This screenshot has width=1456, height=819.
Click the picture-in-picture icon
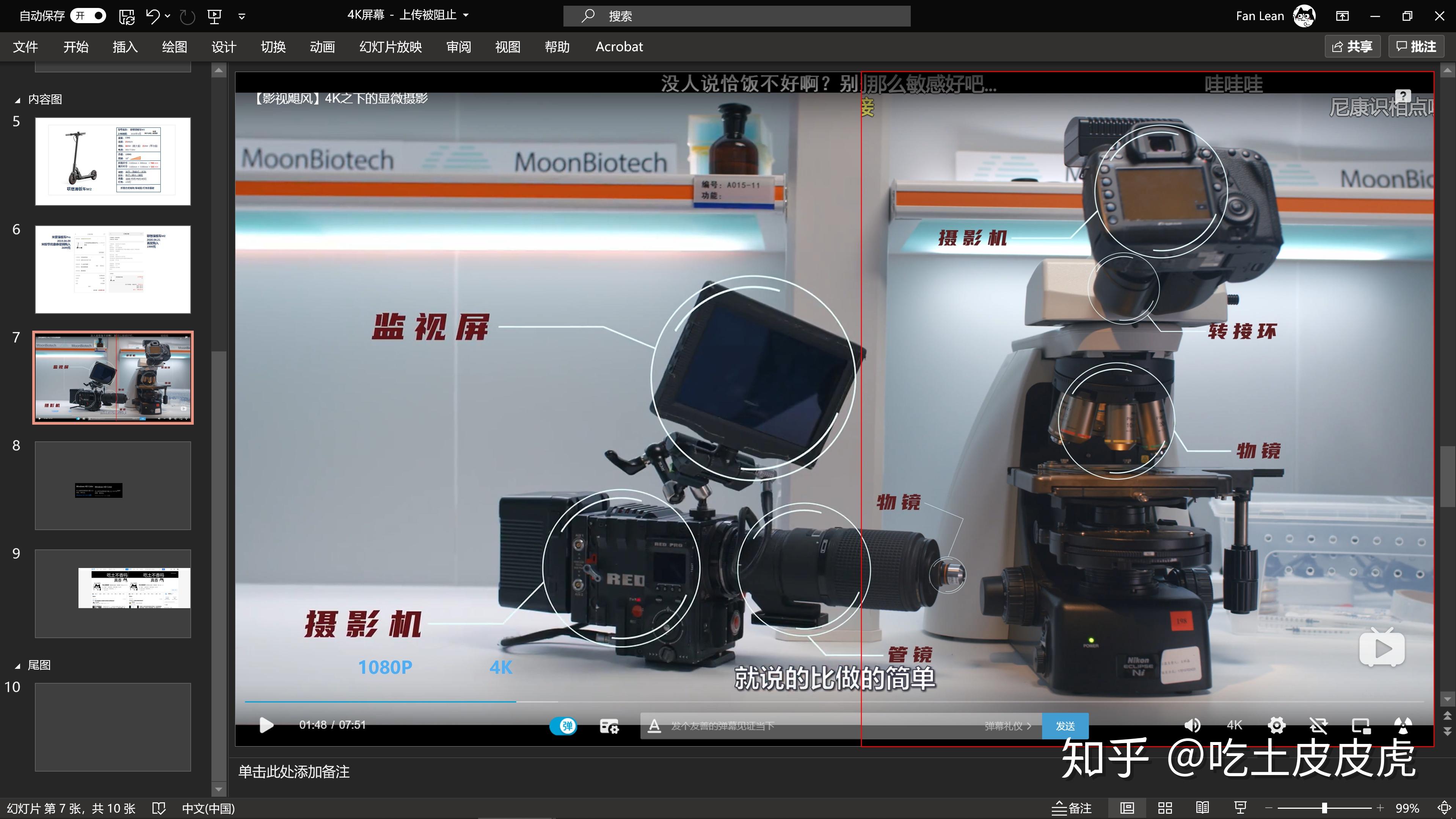[x=1360, y=726]
